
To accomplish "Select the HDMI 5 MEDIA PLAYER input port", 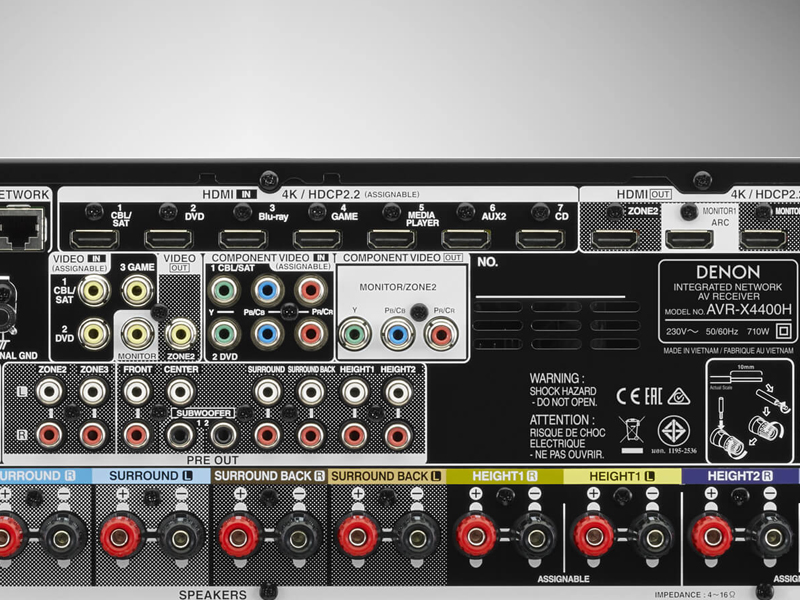I will click(x=391, y=239).
